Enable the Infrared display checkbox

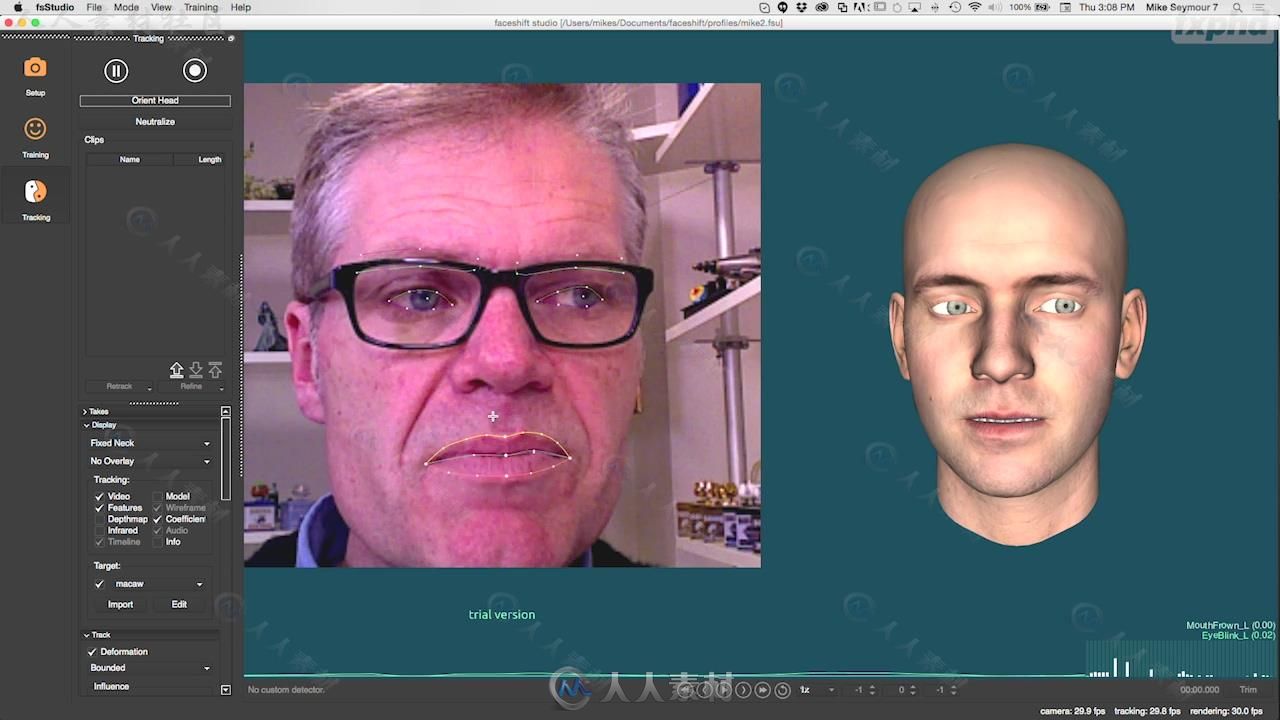pyautogui.click(x=99, y=530)
